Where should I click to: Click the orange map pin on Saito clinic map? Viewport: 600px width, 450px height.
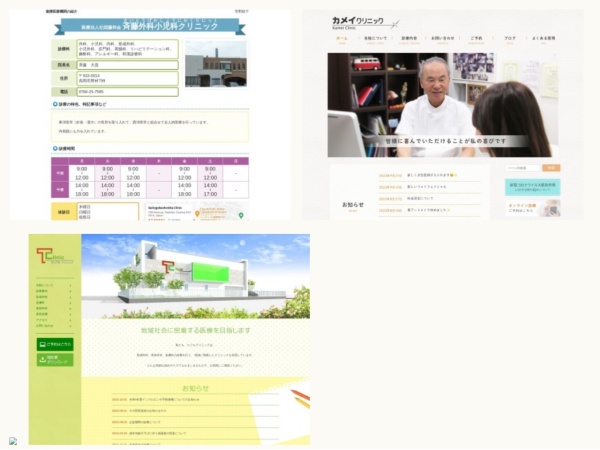click(197, 214)
